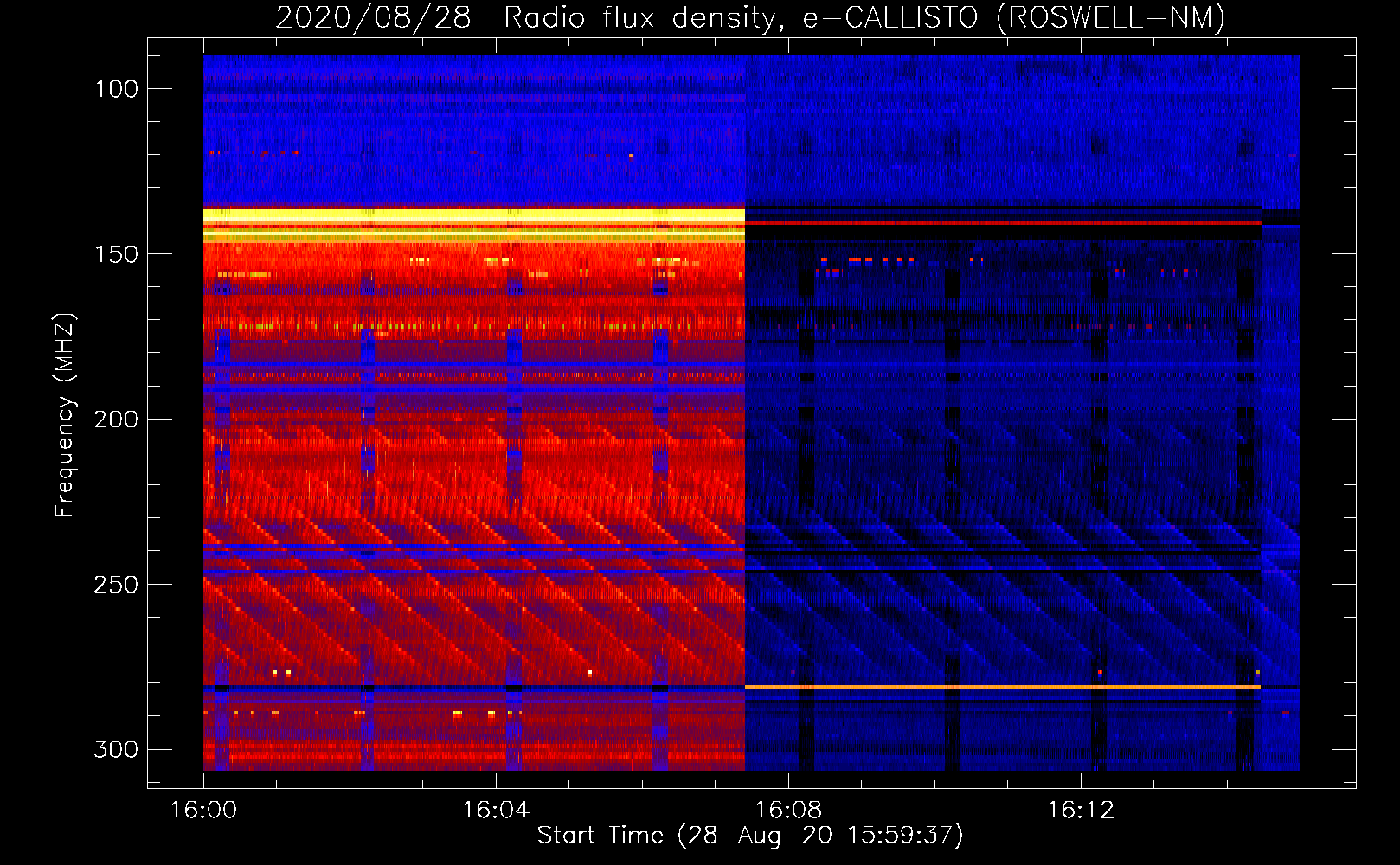Screen dimensions: 1400x865
Task: Click the '200' frequency tick label
Action: [x=116, y=420]
